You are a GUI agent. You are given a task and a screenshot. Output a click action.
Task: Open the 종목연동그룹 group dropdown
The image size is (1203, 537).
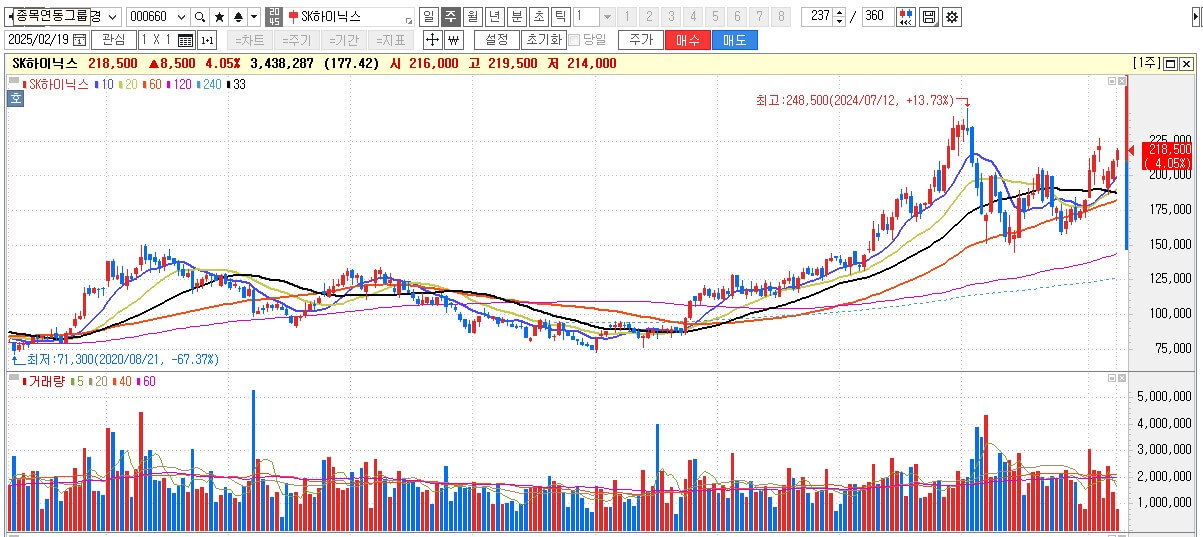pos(112,17)
